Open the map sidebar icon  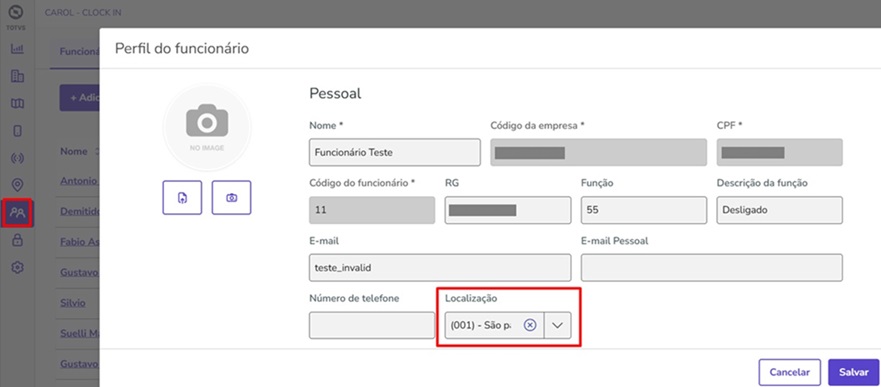(x=17, y=103)
